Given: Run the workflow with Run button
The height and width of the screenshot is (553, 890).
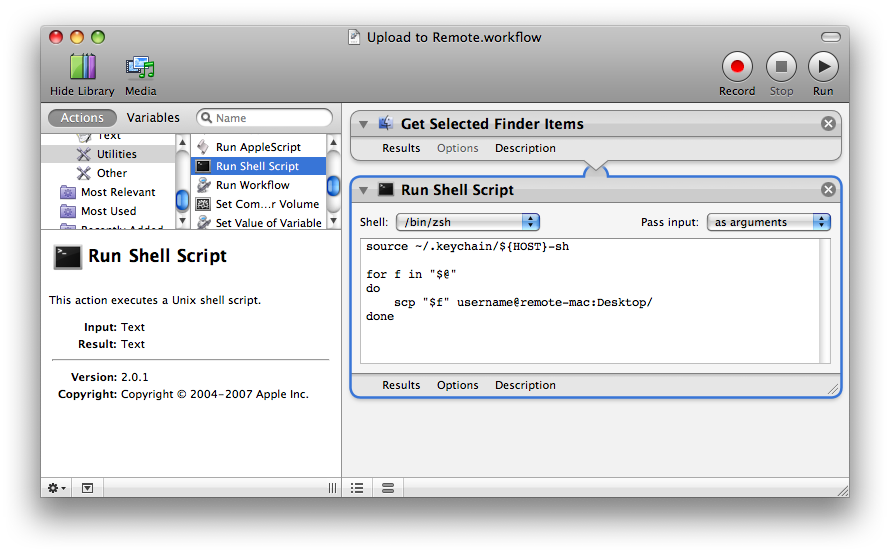Looking at the screenshot, I should [x=823, y=67].
